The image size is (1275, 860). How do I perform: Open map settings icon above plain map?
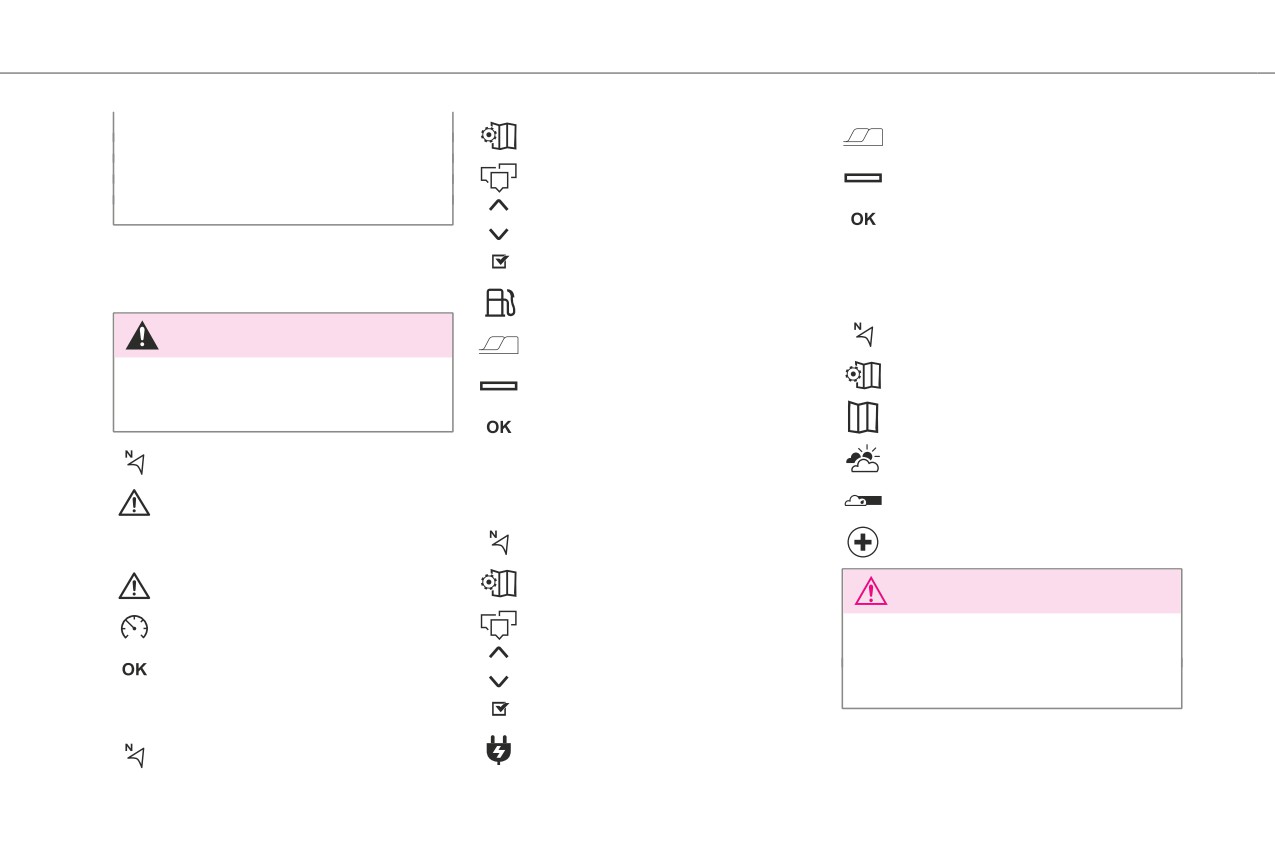click(863, 376)
